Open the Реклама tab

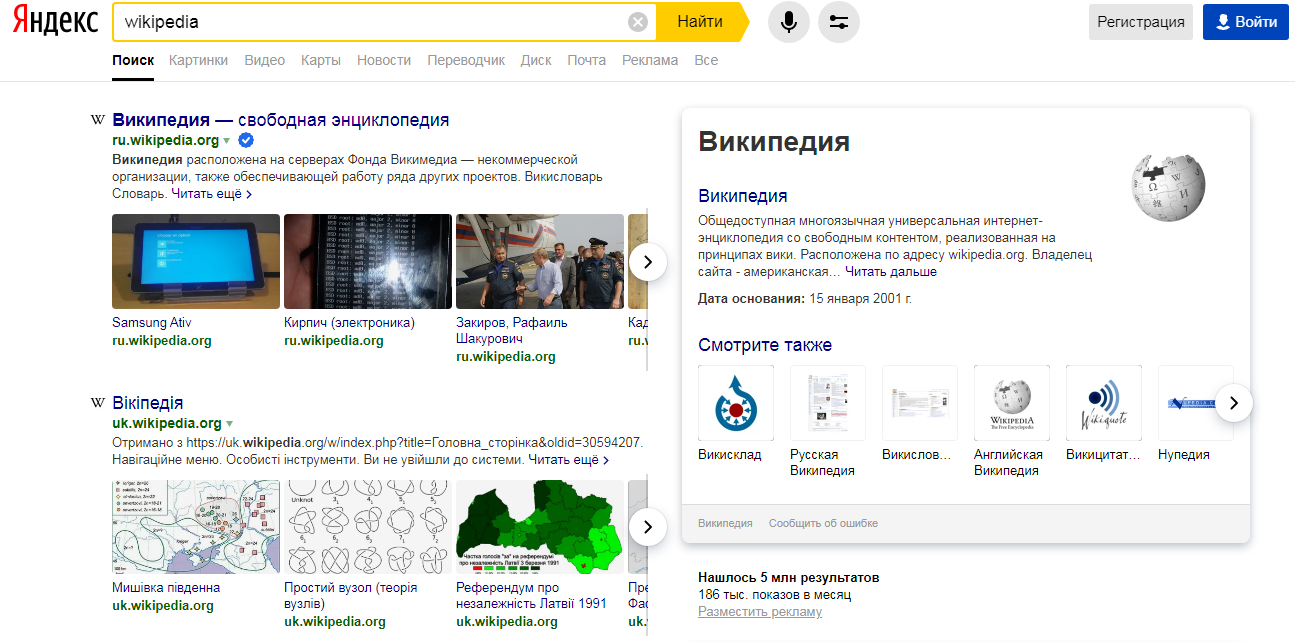(x=650, y=60)
